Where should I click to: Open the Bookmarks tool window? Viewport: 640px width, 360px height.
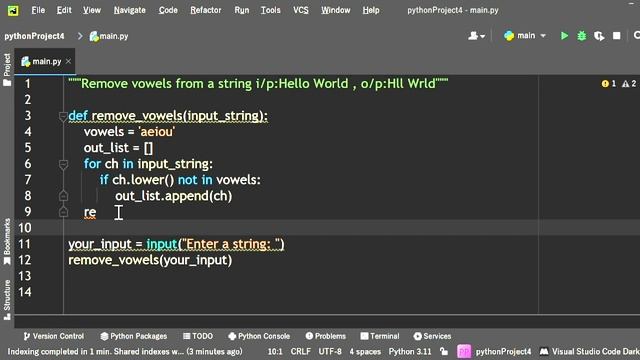tap(7, 242)
